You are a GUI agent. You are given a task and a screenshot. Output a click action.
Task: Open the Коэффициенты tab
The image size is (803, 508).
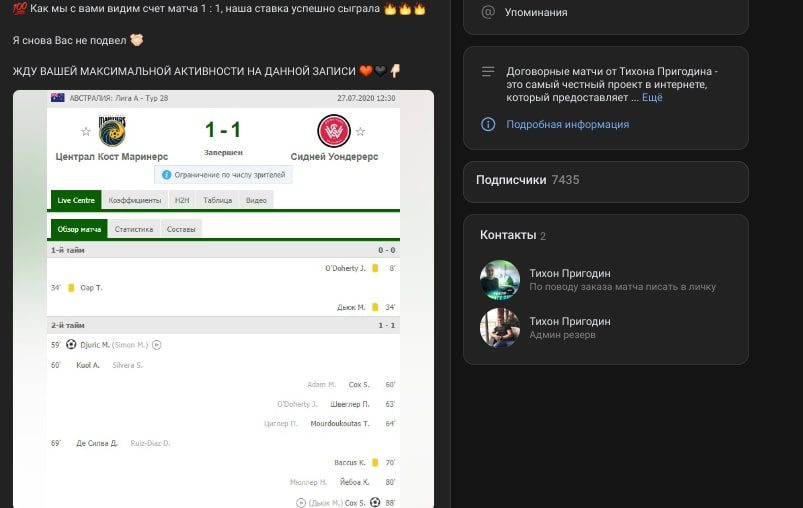pyautogui.click(x=135, y=200)
